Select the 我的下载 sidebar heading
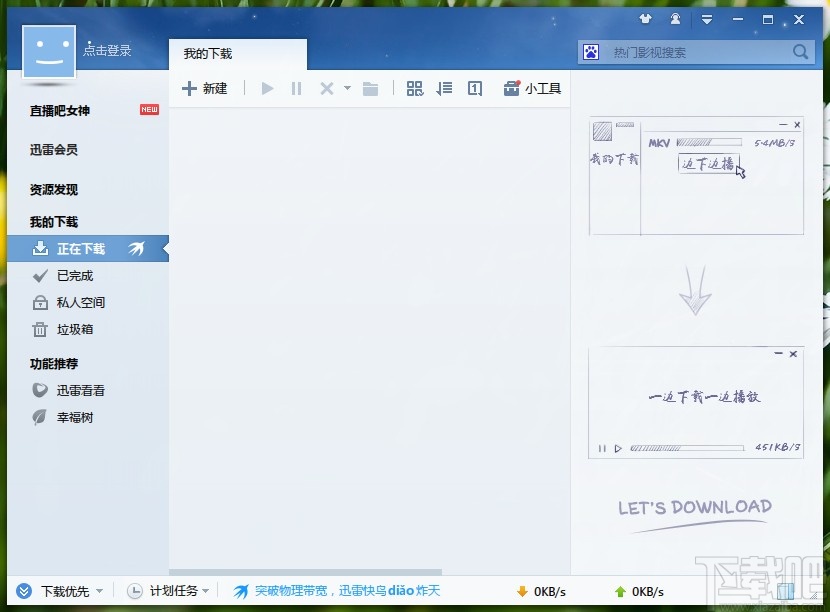The image size is (830, 612). click(x=53, y=222)
